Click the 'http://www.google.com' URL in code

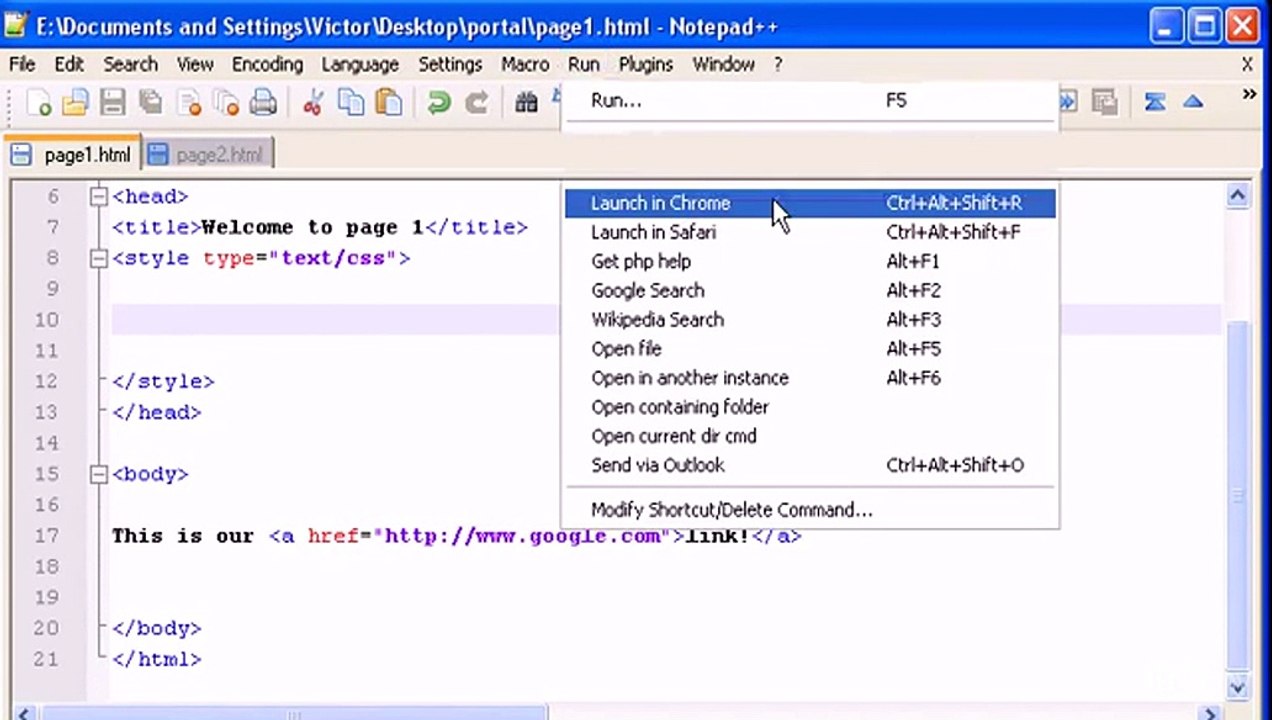tap(523, 536)
